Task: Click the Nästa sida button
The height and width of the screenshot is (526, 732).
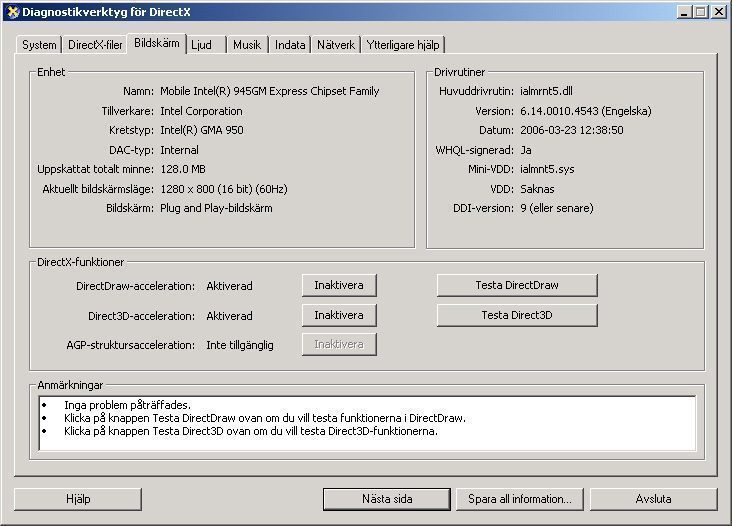Action: (387, 499)
